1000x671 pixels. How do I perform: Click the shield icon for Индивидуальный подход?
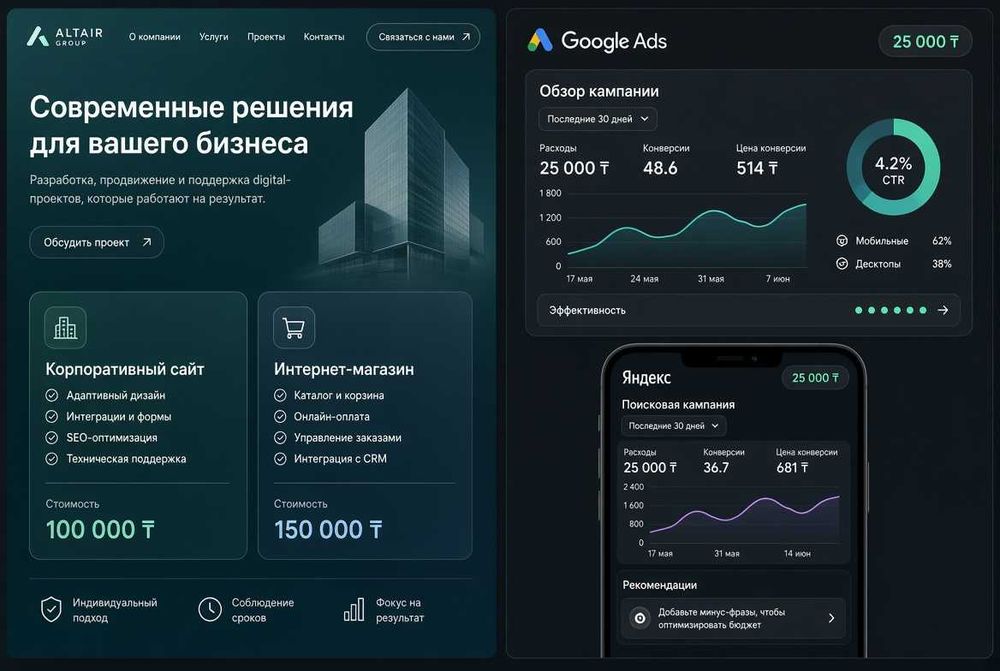tap(51, 609)
